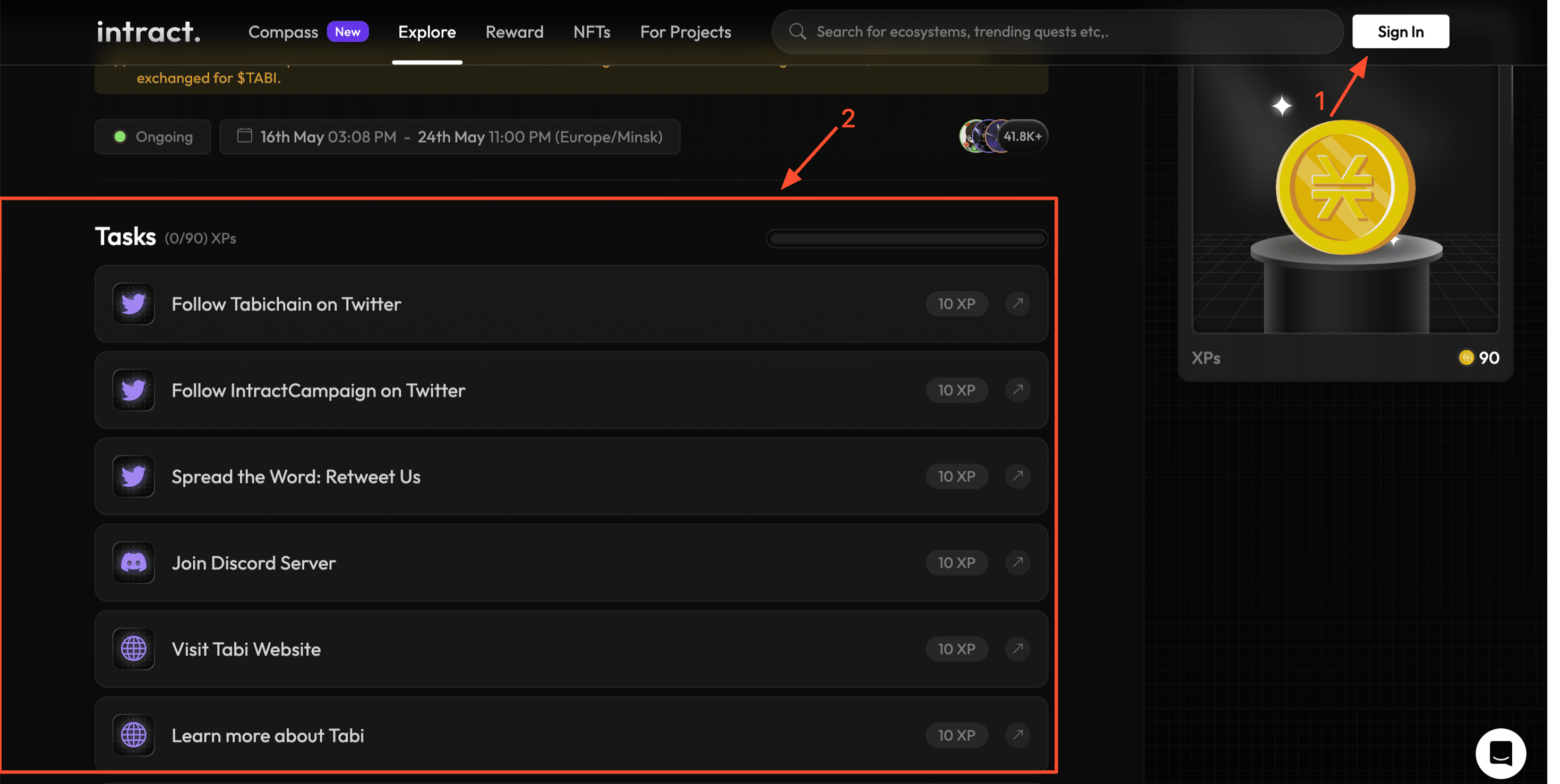Go to the NFTs page

pos(592,32)
